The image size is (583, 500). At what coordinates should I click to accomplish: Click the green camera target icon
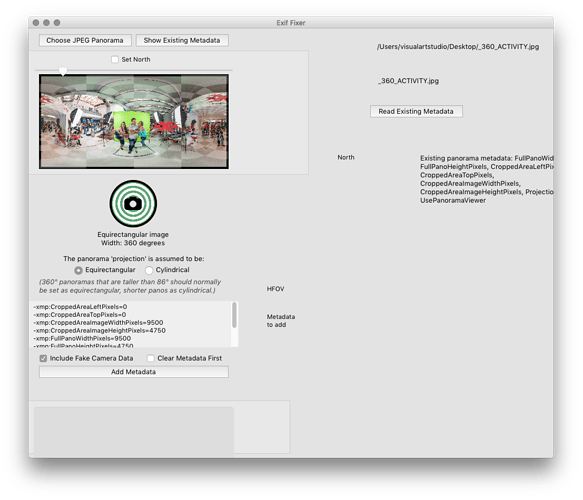coord(133,204)
